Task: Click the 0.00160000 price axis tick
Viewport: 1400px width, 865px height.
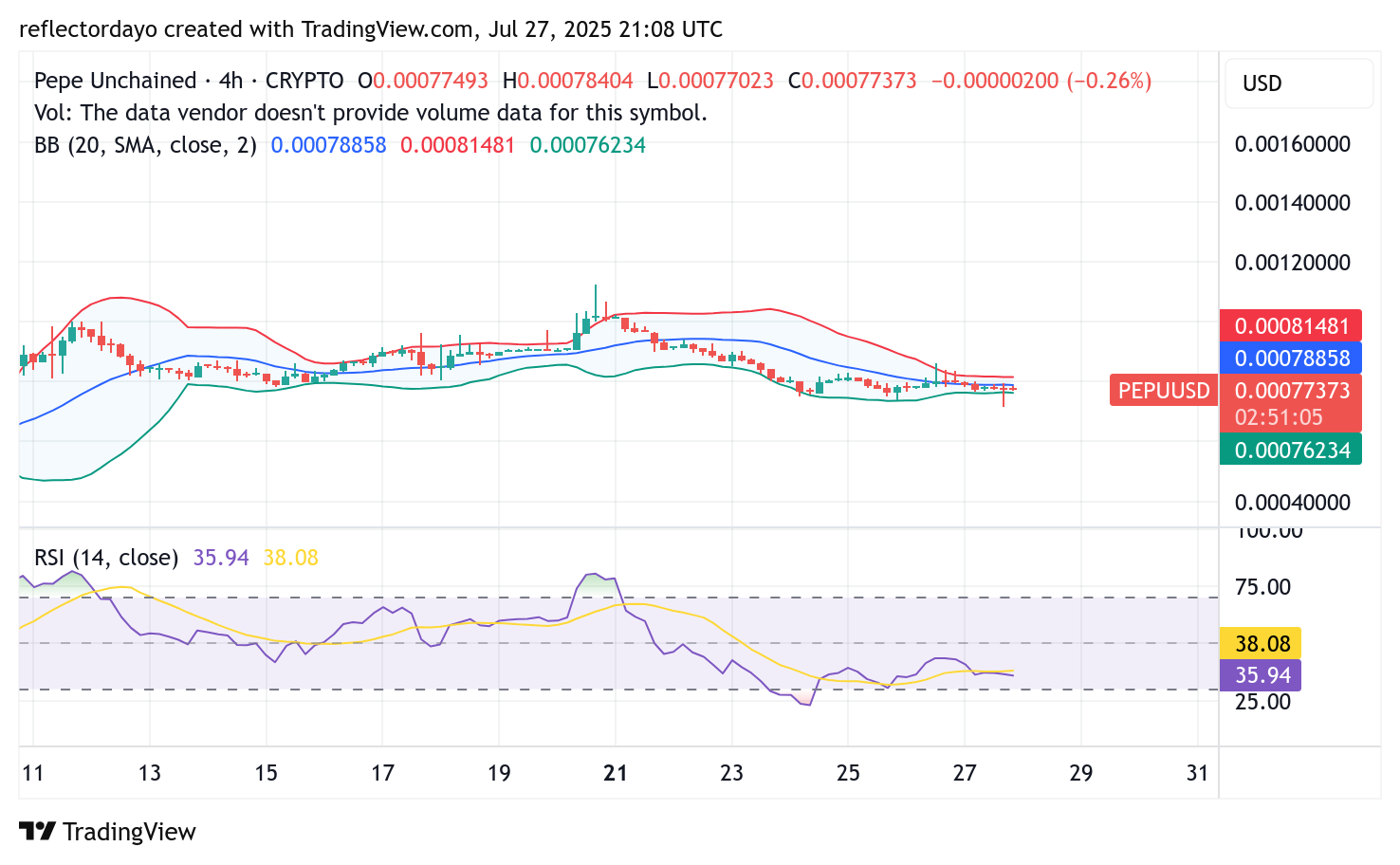Action: (x=1292, y=144)
